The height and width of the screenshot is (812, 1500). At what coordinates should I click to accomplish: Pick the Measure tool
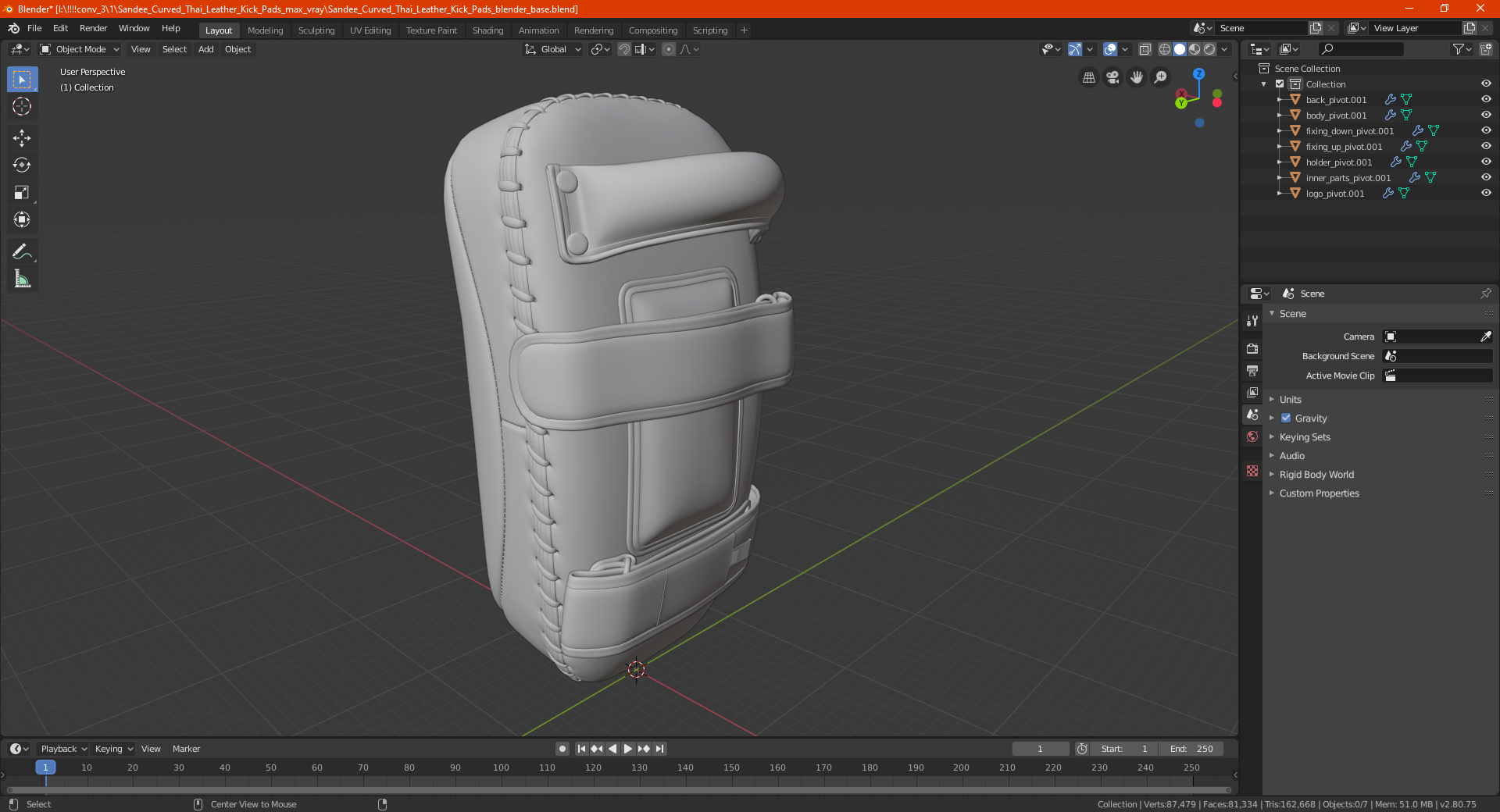pyautogui.click(x=22, y=279)
